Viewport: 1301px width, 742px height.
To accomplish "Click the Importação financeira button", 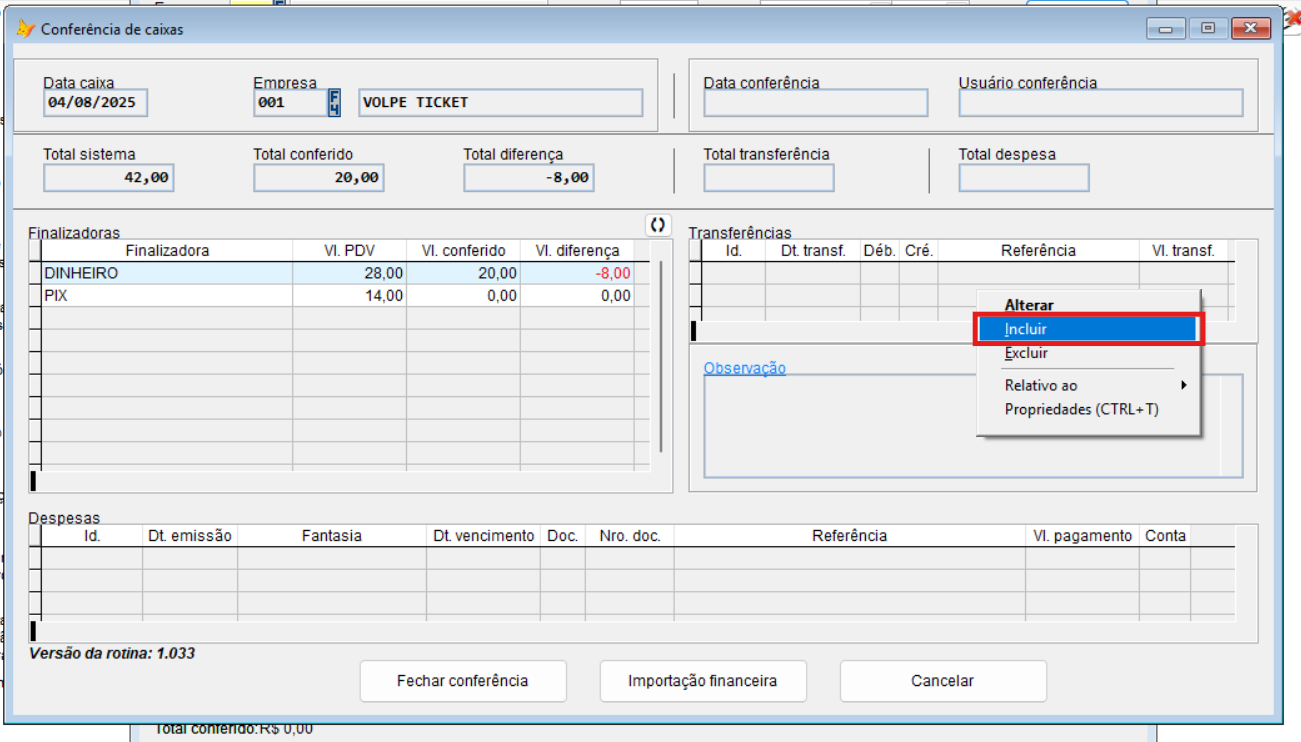I will (702, 681).
